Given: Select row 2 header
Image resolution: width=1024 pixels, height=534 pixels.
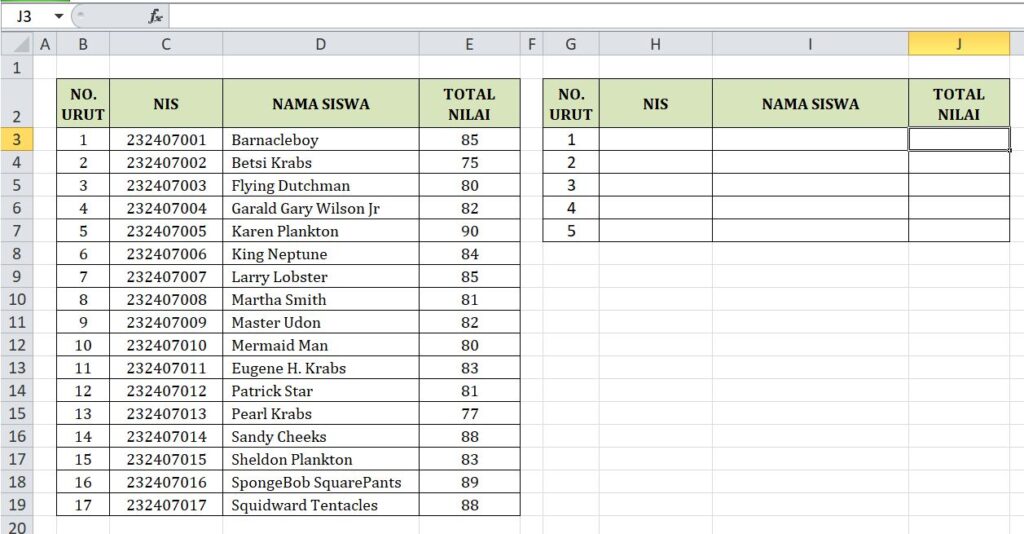Looking at the screenshot, I should point(17,103).
